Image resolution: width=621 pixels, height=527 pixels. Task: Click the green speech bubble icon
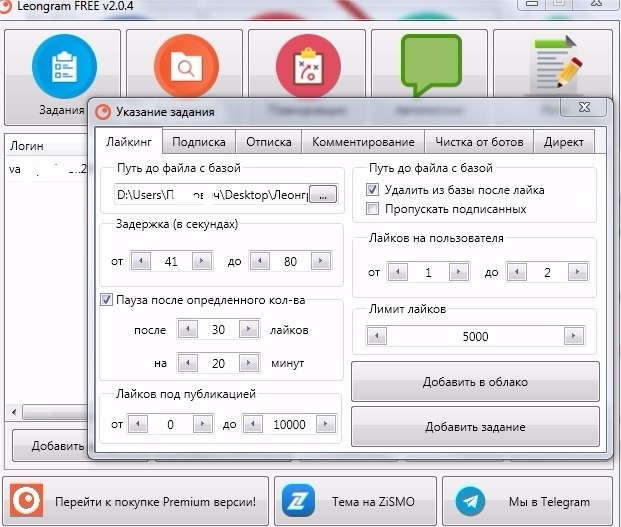point(431,65)
